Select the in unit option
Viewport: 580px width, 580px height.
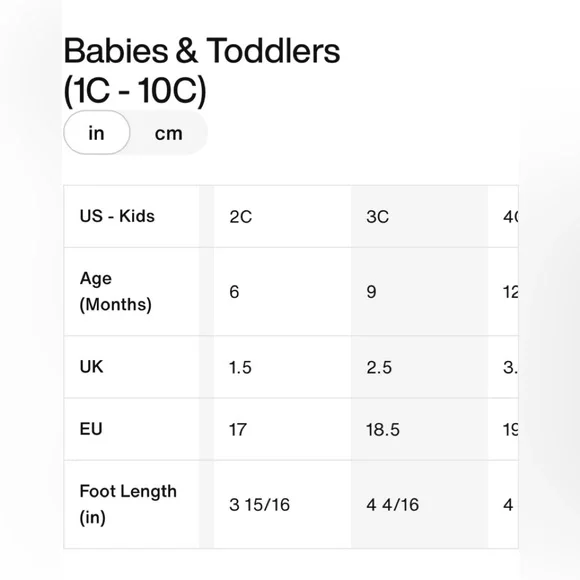coord(97,132)
